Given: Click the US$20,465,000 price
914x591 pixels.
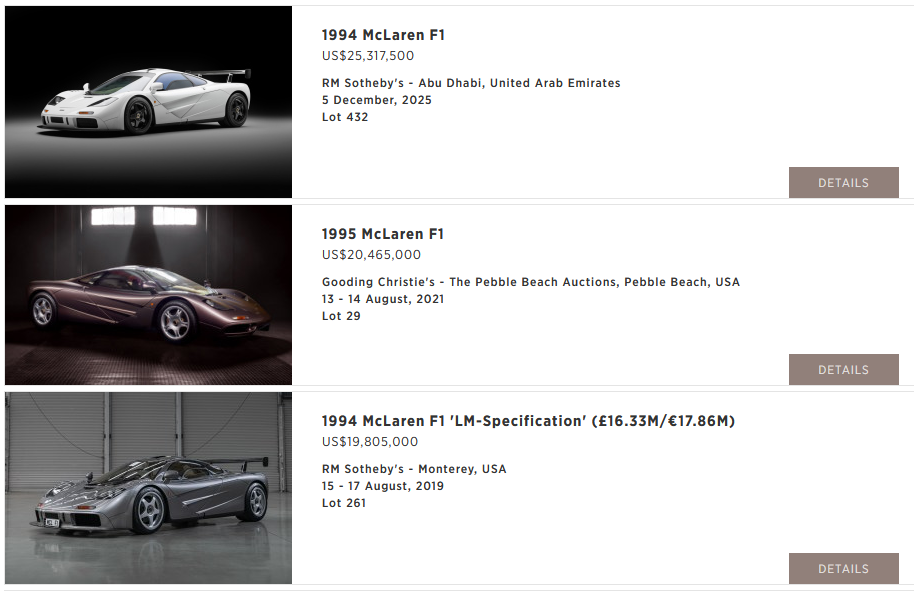Looking at the screenshot, I should point(371,255).
